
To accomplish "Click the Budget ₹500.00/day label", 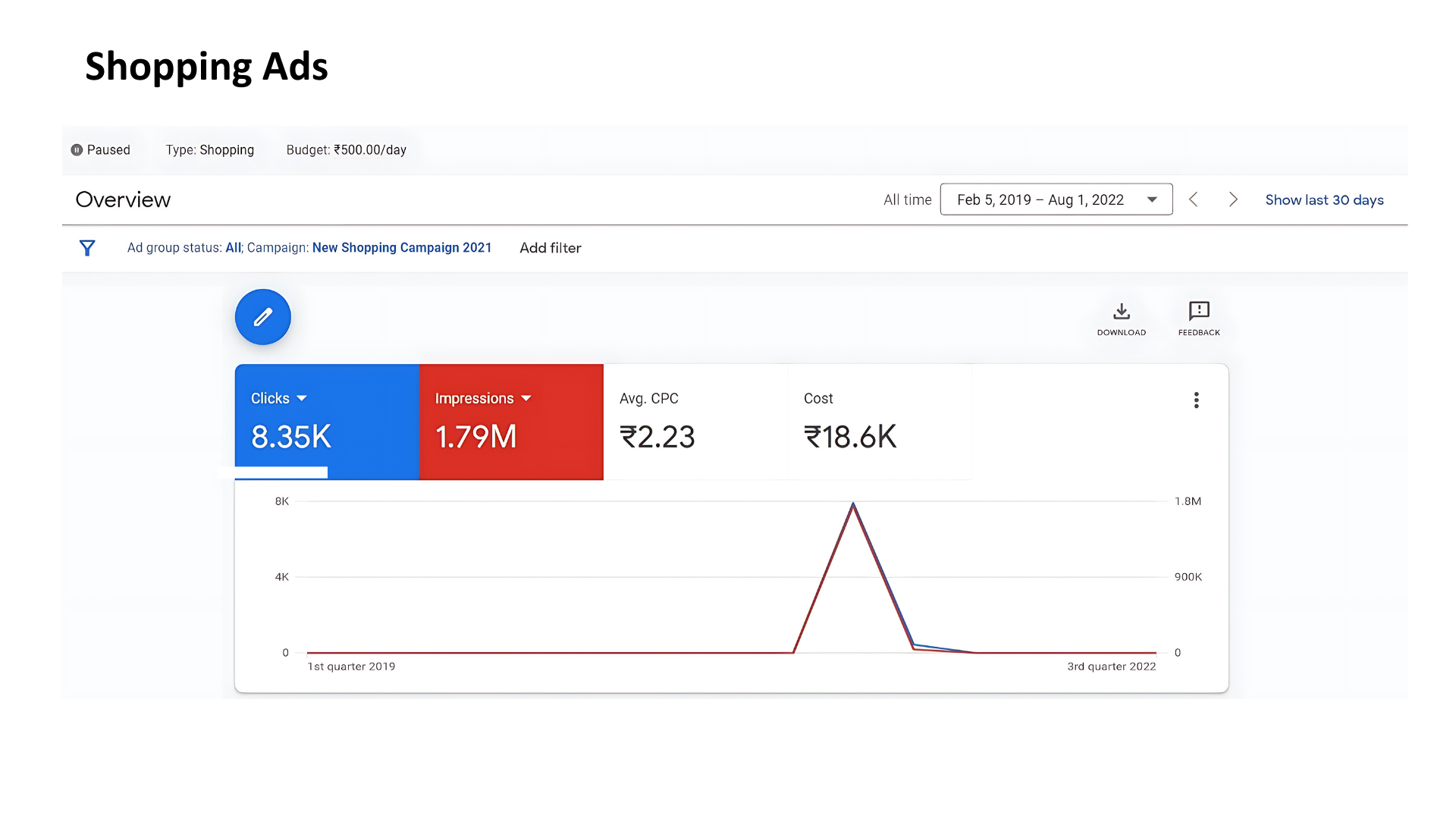I will 346,150.
